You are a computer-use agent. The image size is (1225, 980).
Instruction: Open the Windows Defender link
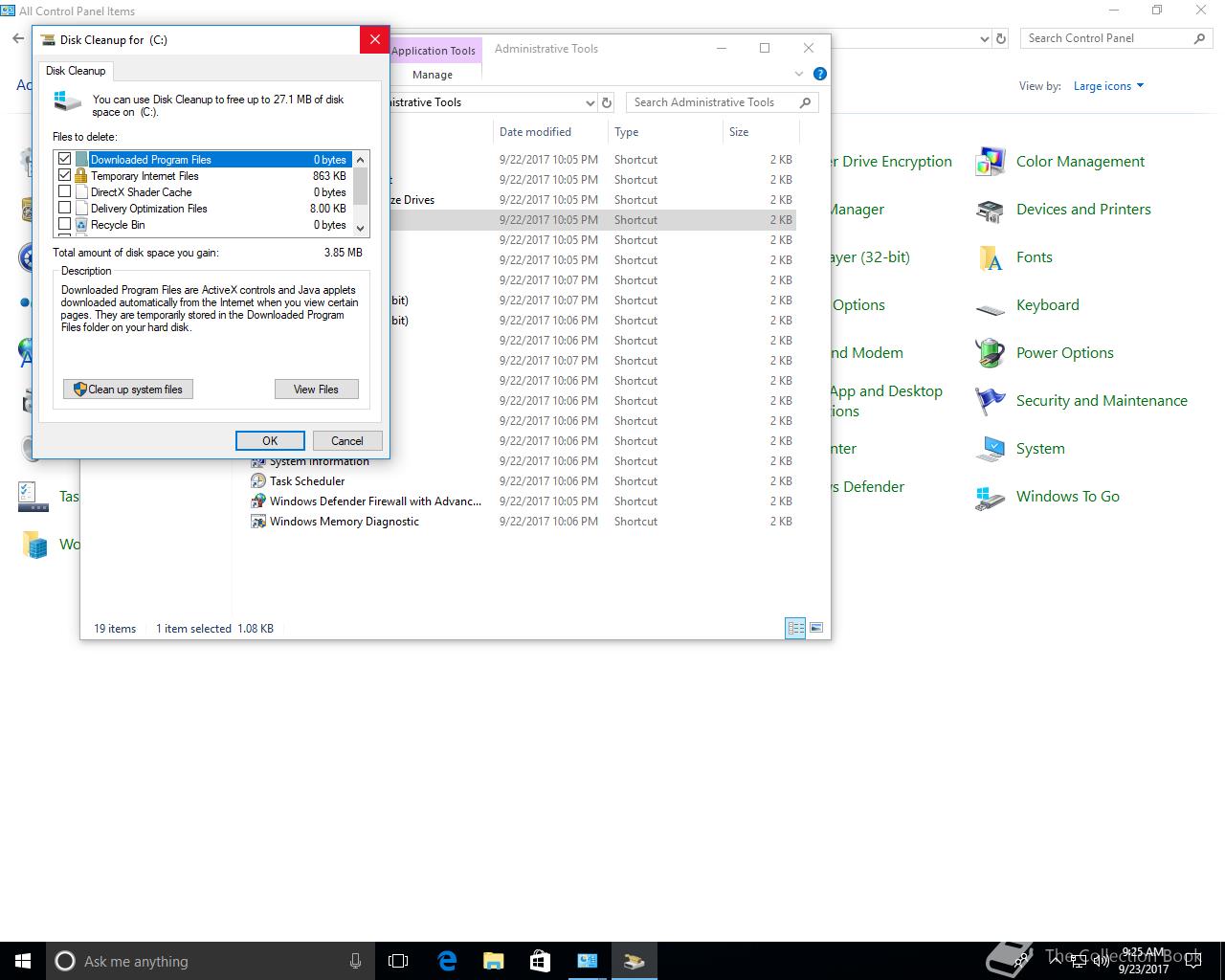click(x=868, y=487)
